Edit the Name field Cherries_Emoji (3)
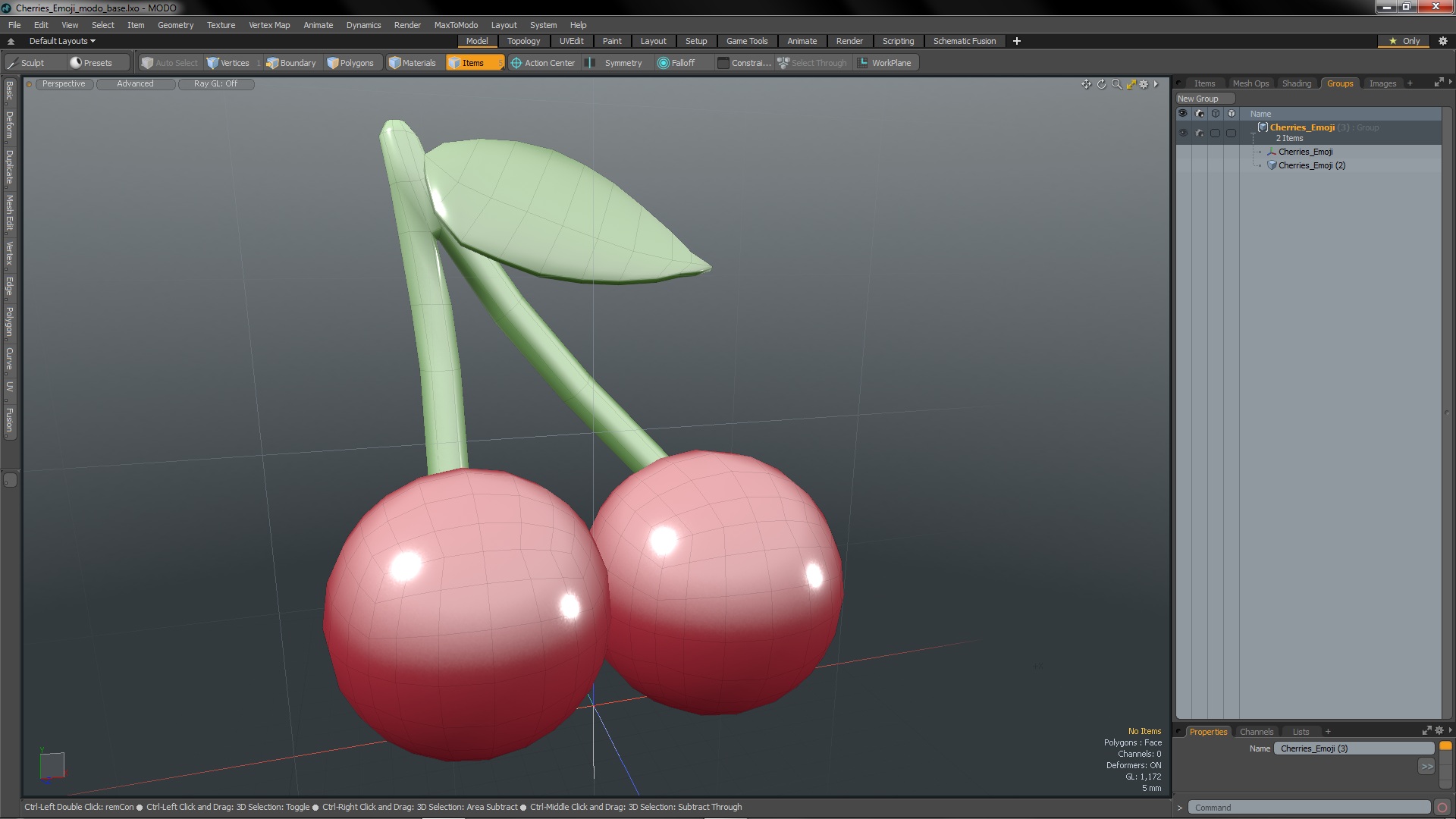Viewport: 1456px width, 819px height. 1354,748
